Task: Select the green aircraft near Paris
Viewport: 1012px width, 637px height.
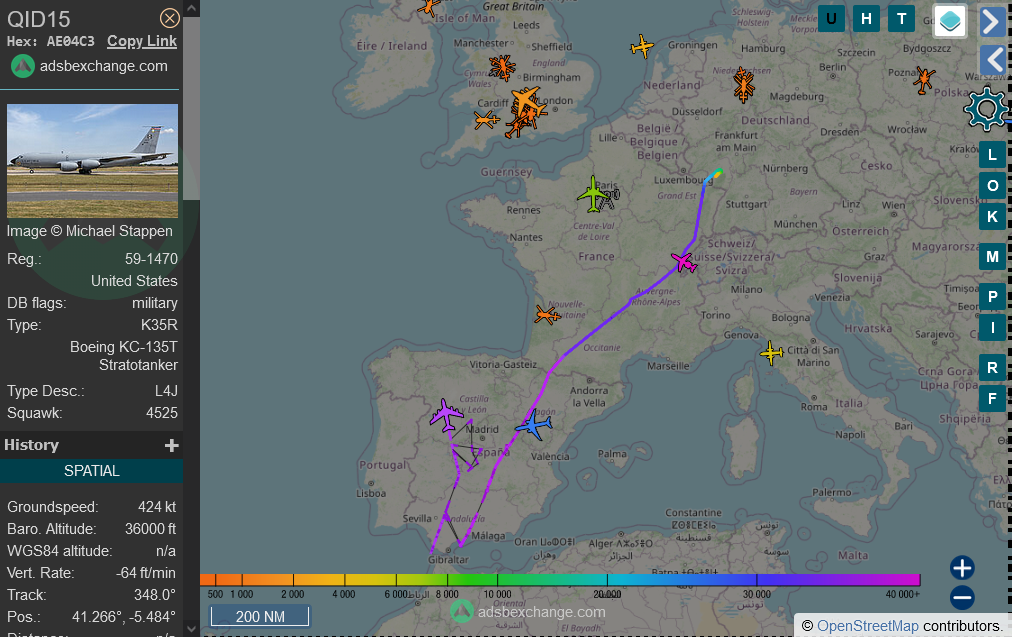Action: pos(593,193)
